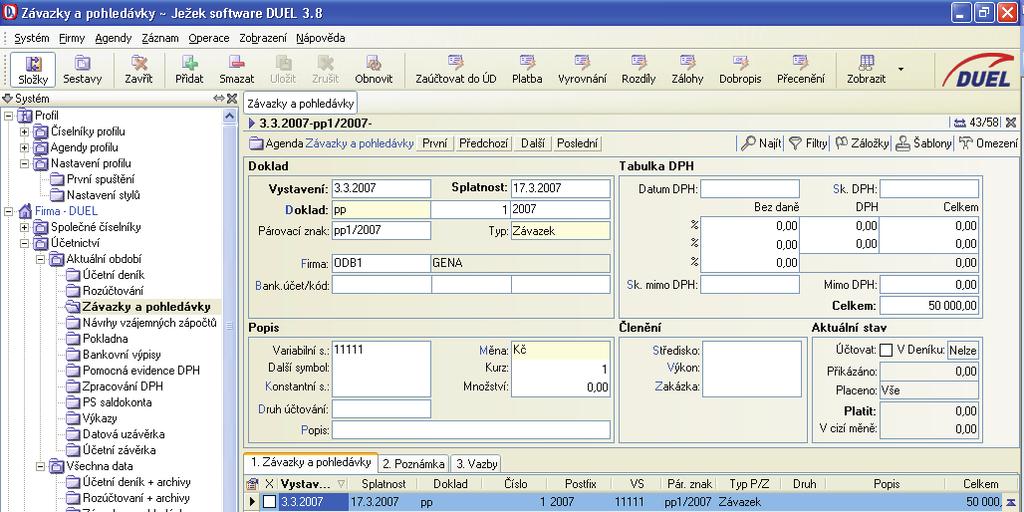Go to Předchozí record
Viewport: 1024px width, 512px height.
click(483, 144)
